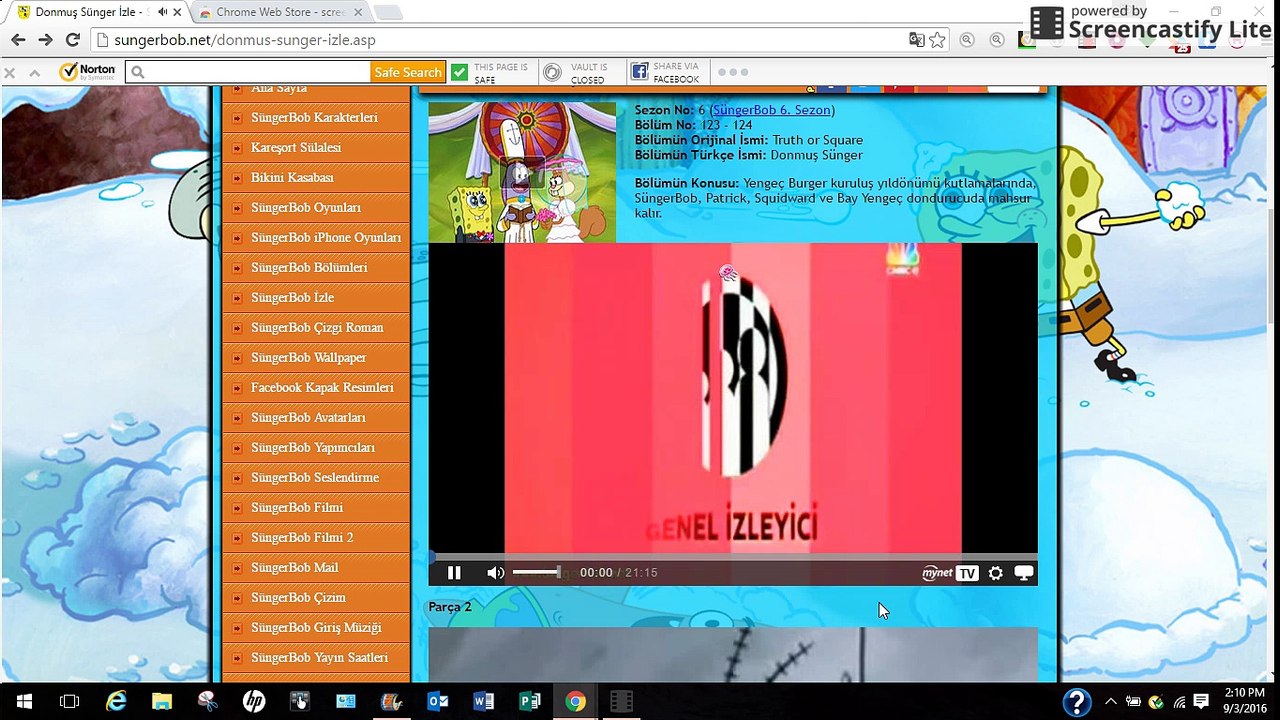Open SüngerBob Çizim in the sidebar
Viewport: 1280px width, 720px height.
(x=316, y=597)
